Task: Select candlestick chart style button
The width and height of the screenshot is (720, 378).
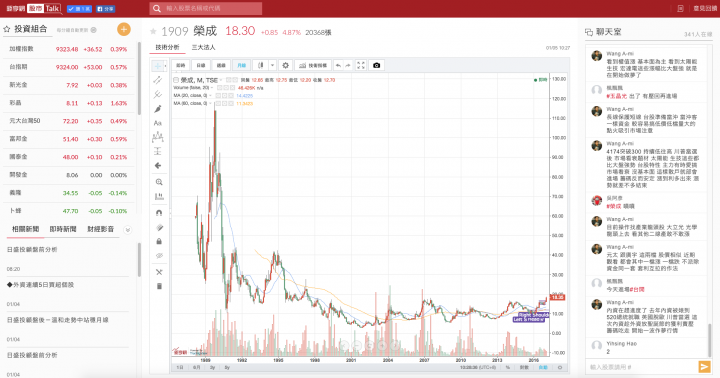Action: pos(260,65)
